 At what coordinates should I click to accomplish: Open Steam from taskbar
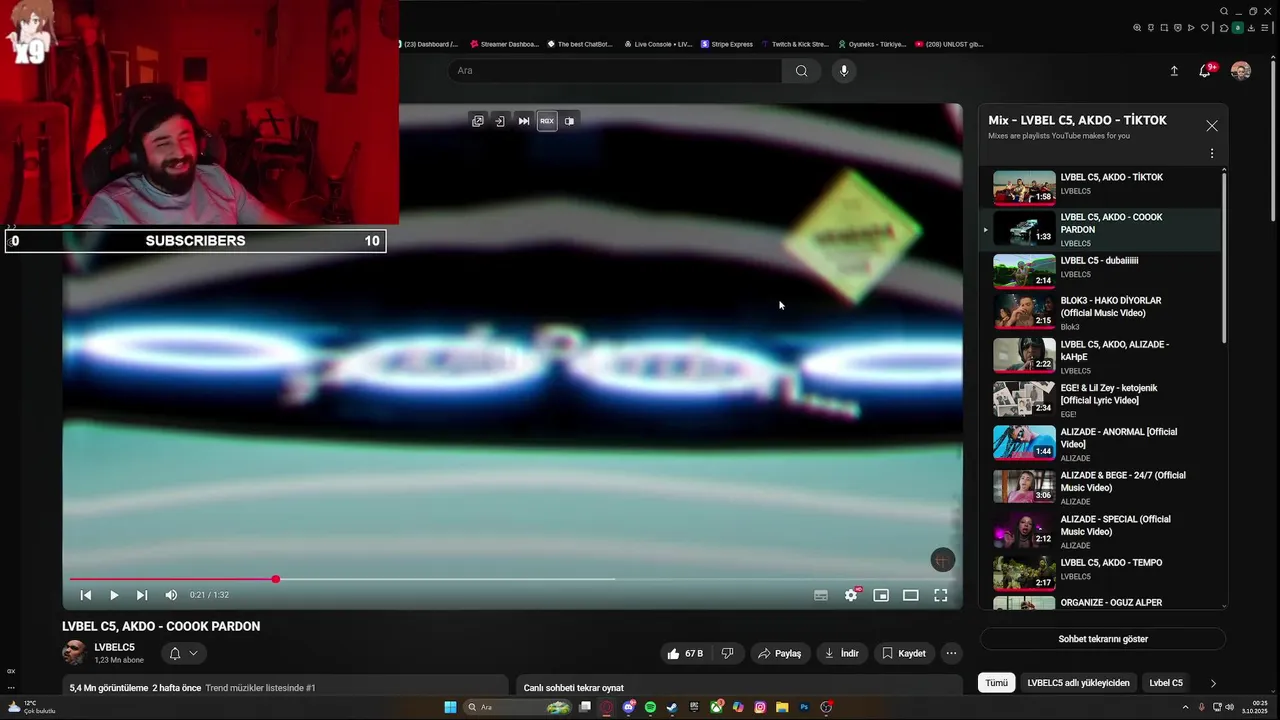(672, 707)
